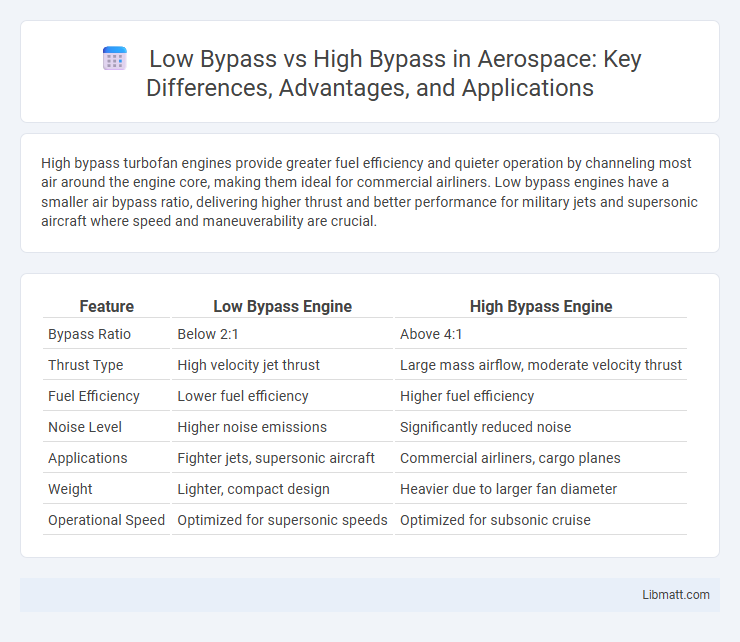
Task: Click the intro paragraph about high bypass turbofans
Action: tap(369, 192)
